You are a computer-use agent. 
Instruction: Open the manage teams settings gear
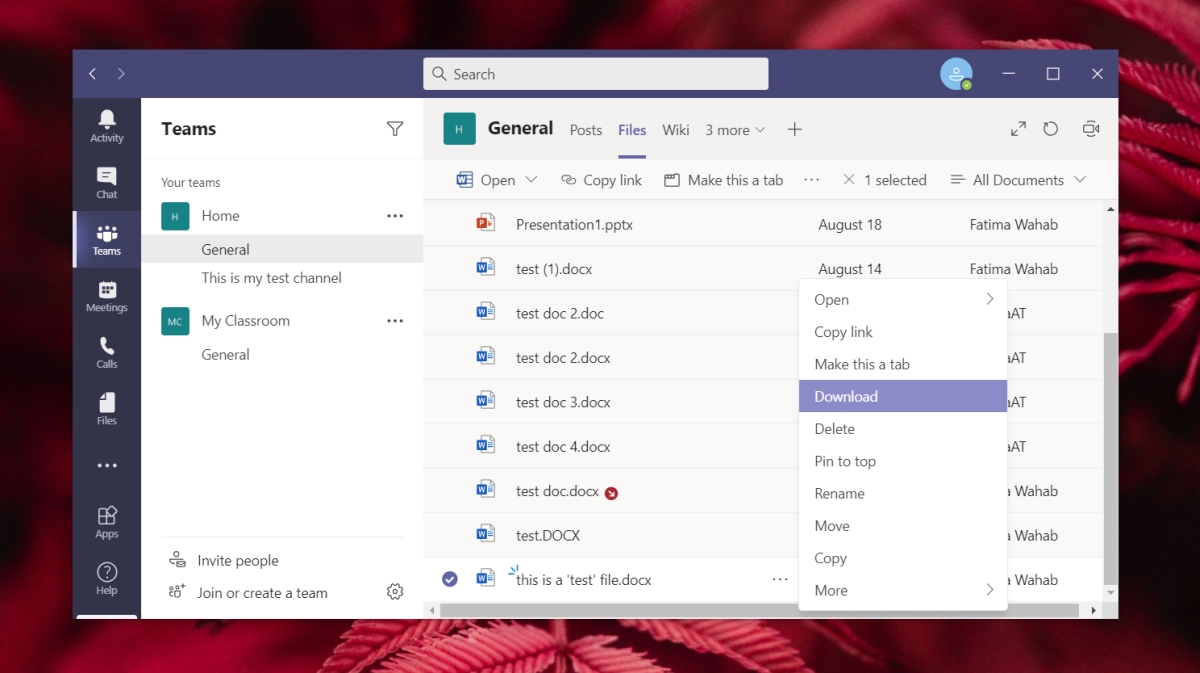click(x=395, y=592)
